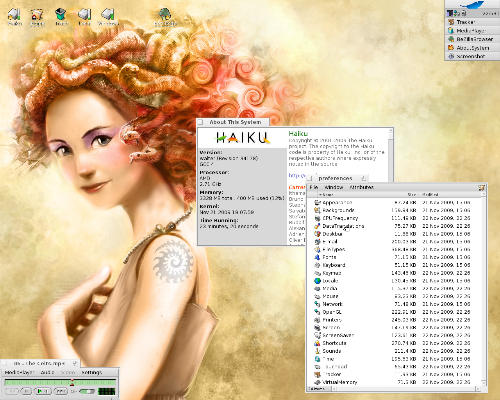The width and height of the screenshot is (500, 400).
Task: Click the green seek bar in media player
Action: [x=60, y=382]
